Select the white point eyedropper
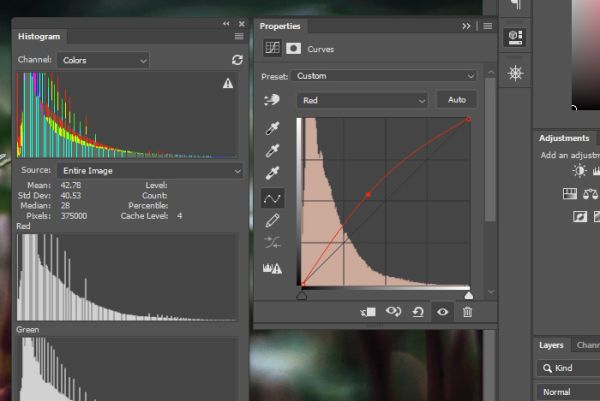This screenshot has width=600, height=401. pyautogui.click(x=272, y=173)
